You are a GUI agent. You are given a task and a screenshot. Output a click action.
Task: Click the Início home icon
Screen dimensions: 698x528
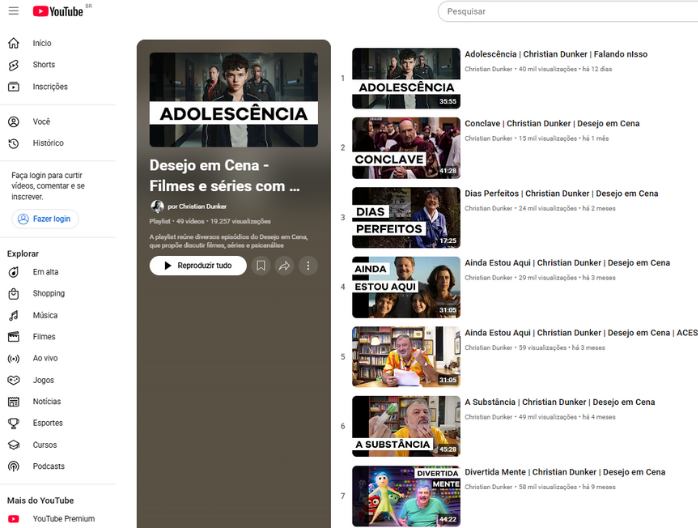[14, 43]
